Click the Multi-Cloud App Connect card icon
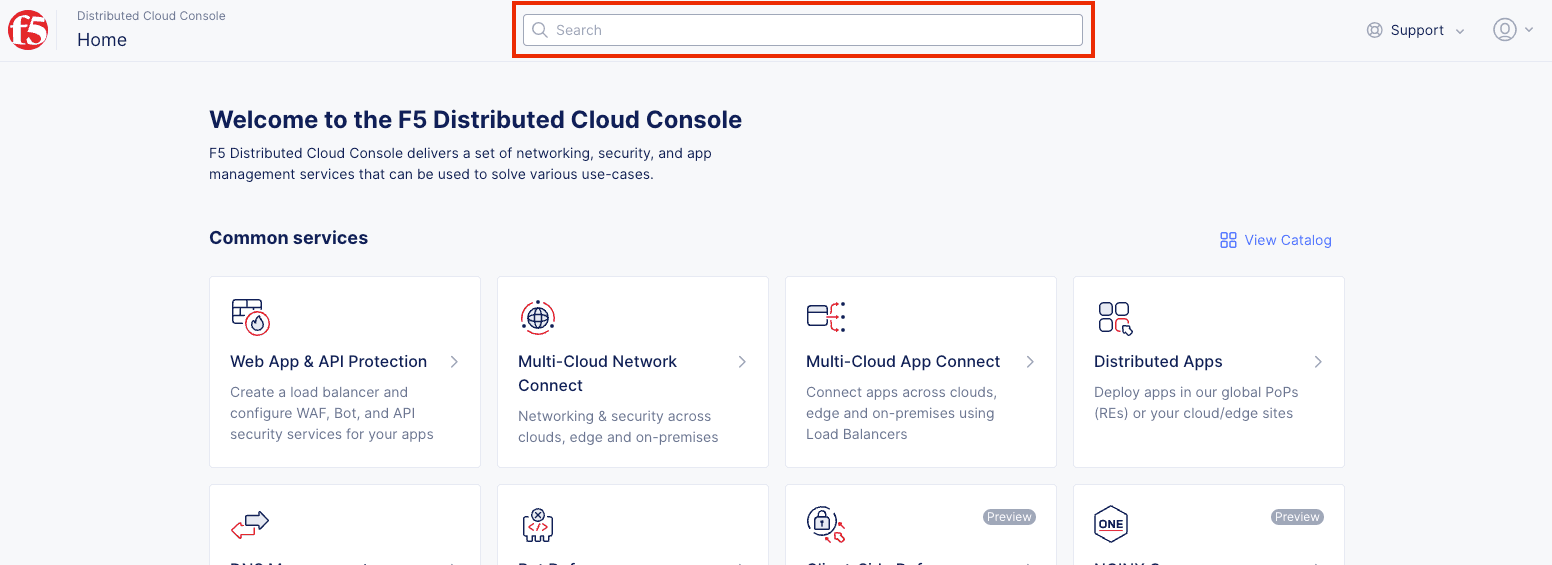 (826, 316)
